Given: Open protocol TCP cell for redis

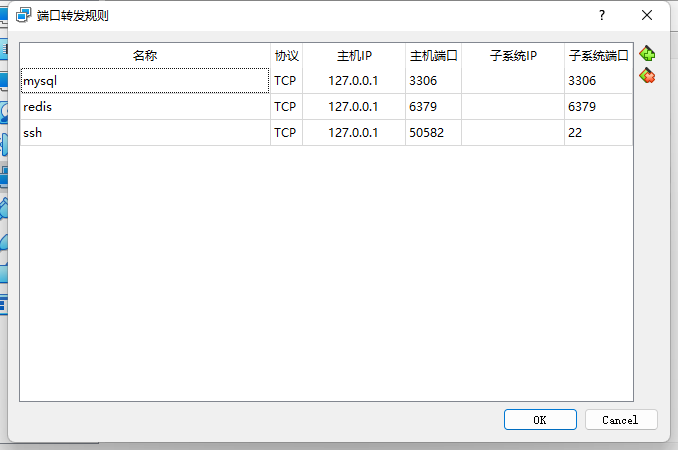Looking at the screenshot, I should [x=286, y=107].
